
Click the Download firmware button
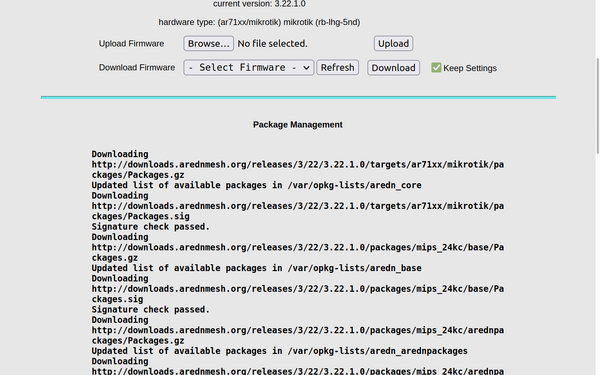[393, 68]
